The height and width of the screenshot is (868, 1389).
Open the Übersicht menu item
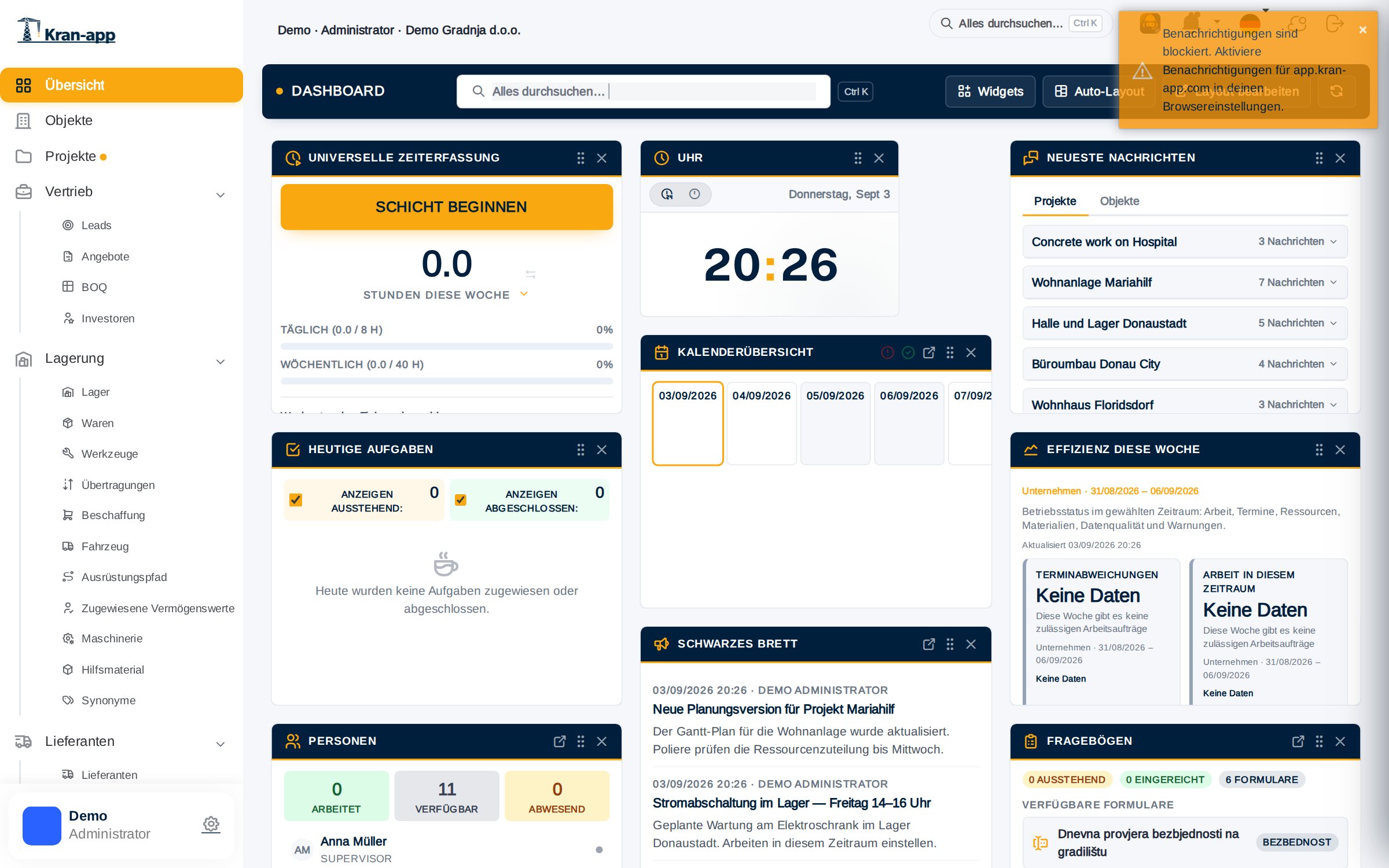click(122, 85)
